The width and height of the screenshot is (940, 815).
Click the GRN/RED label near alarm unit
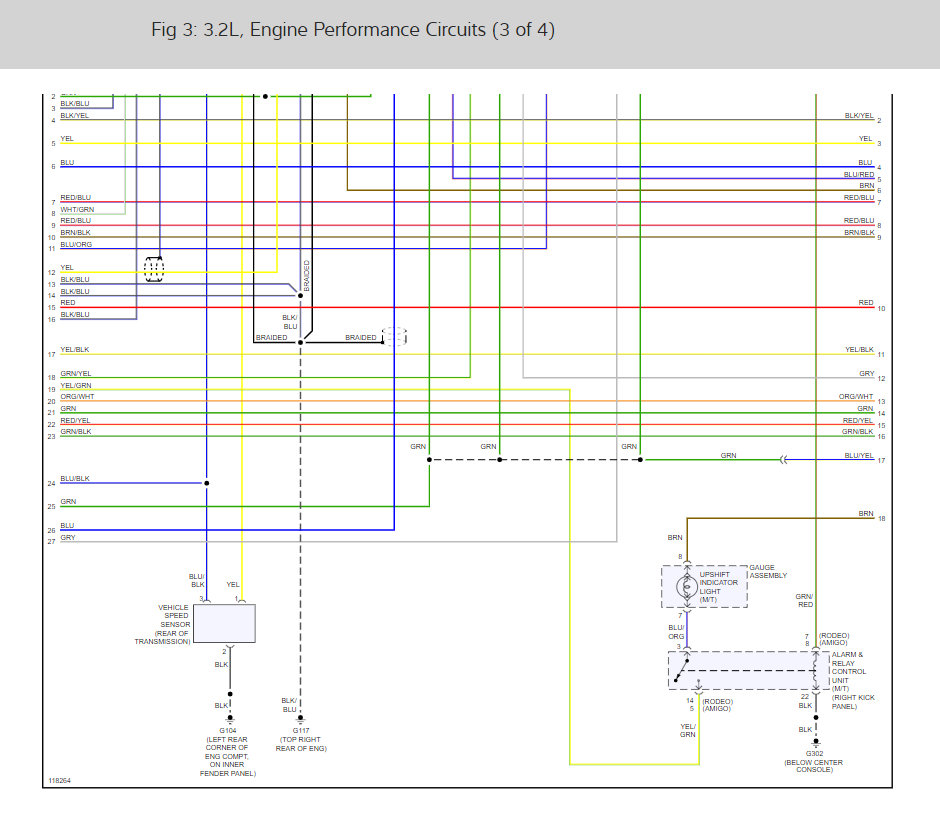[x=805, y=600]
